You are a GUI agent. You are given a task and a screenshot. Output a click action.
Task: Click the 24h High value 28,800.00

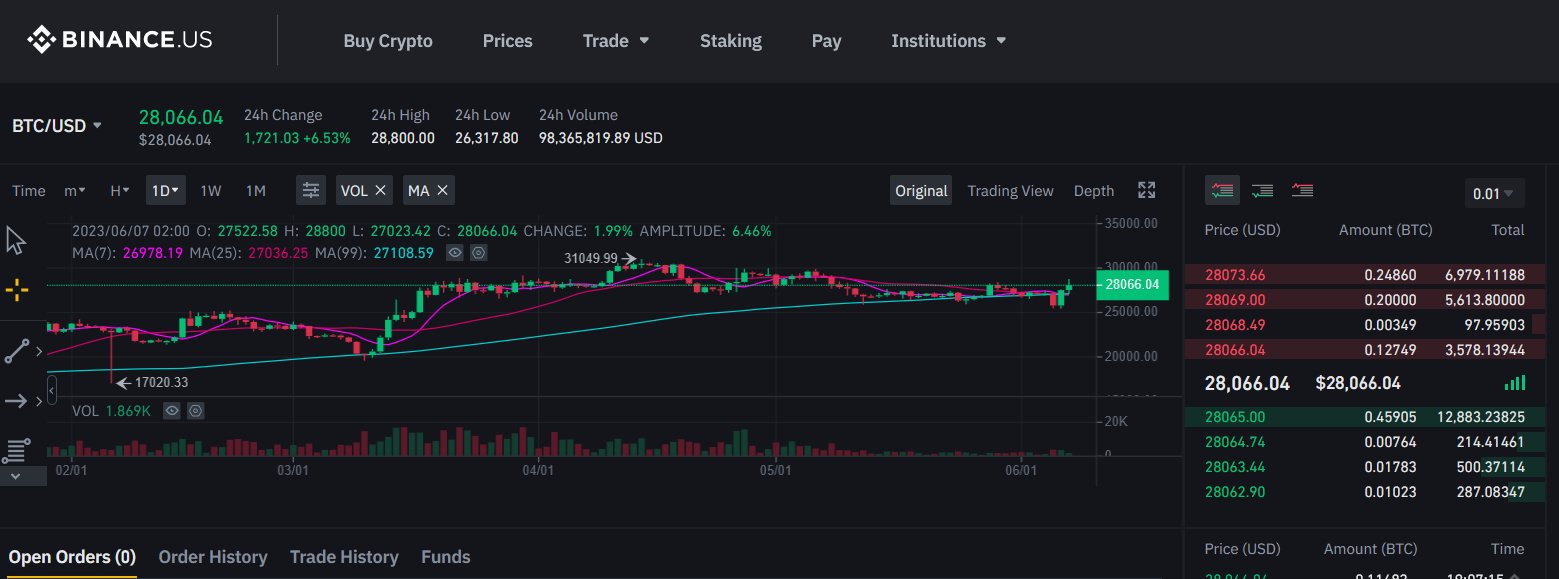[403, 138]
